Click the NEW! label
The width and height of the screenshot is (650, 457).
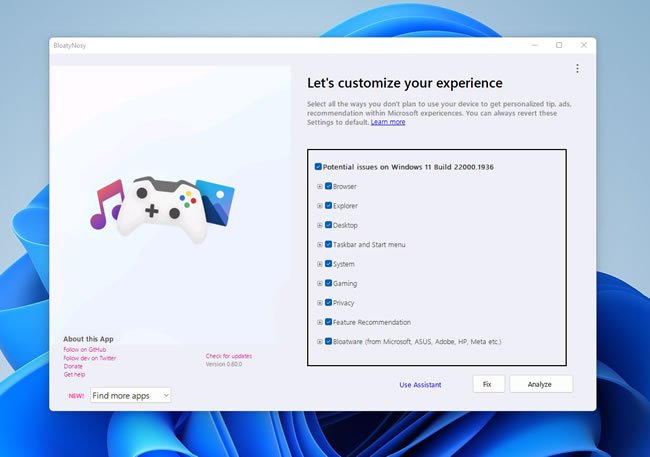(x=76, y=396)
